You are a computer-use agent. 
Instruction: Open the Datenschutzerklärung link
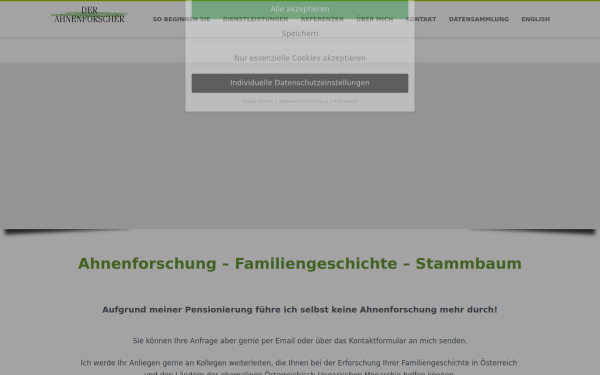pyautogui.click(x=303, y=101)
